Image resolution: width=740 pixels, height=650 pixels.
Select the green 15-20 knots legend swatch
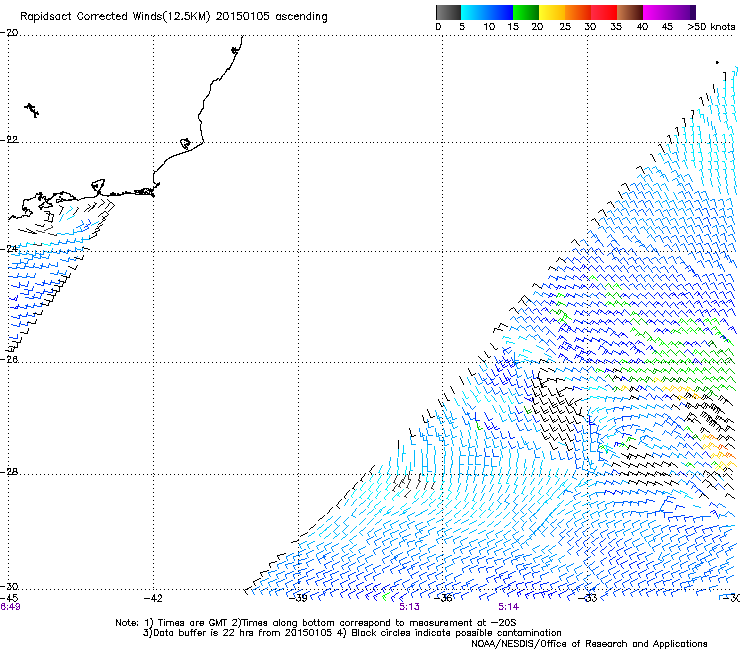(526, 12)
